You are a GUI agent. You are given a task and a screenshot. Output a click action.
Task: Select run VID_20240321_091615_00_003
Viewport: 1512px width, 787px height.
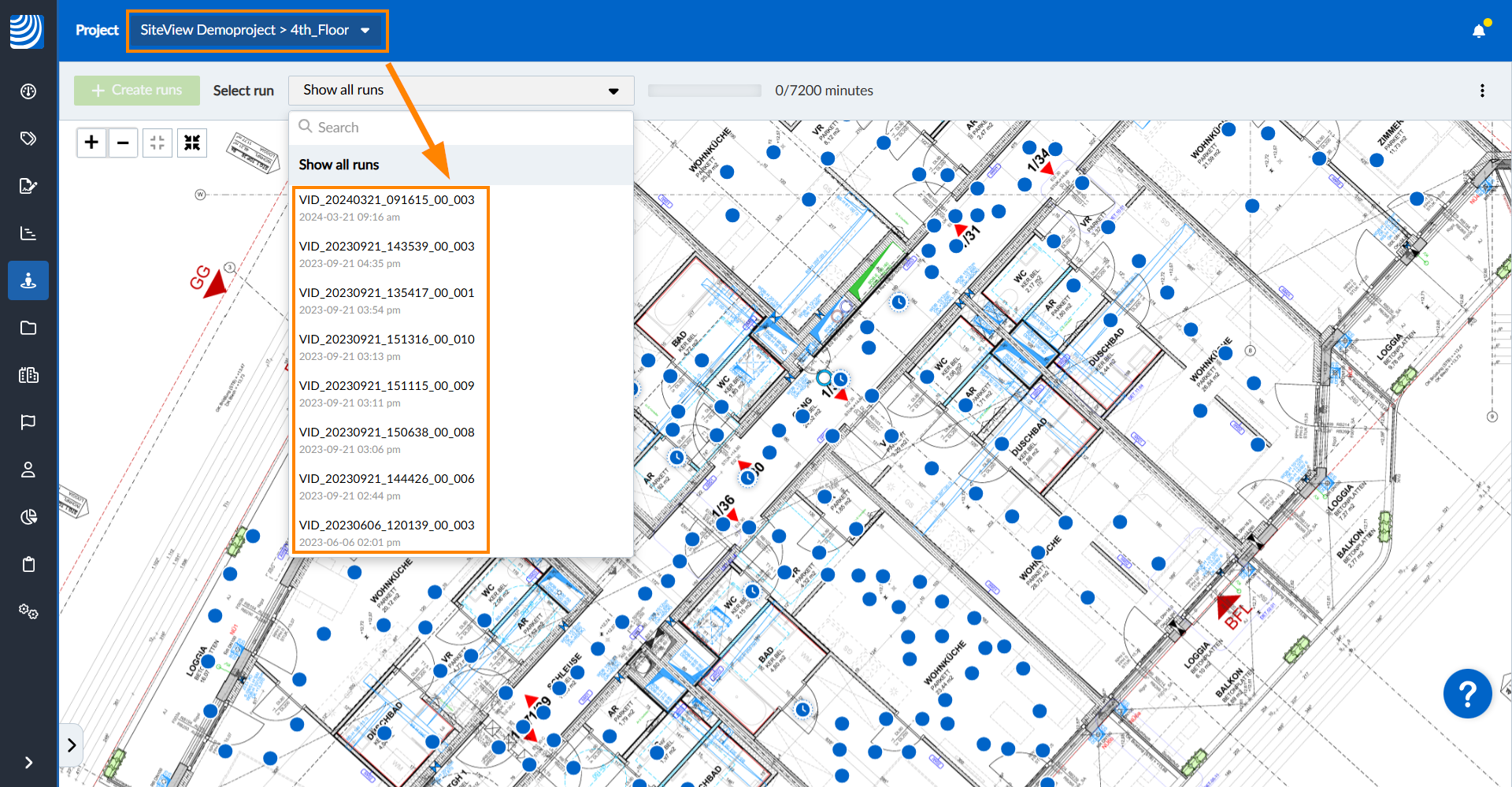coord(387,207)
